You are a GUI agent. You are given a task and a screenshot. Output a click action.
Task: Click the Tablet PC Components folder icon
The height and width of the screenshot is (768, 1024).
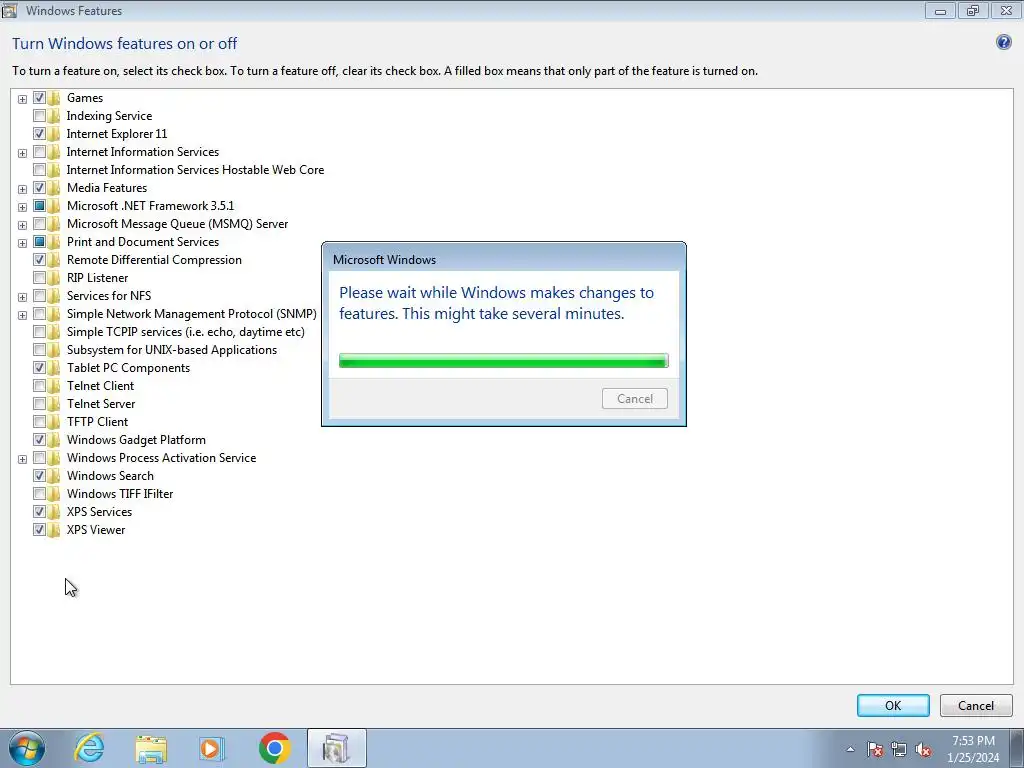pyautogui.click(x=54, y=368)
